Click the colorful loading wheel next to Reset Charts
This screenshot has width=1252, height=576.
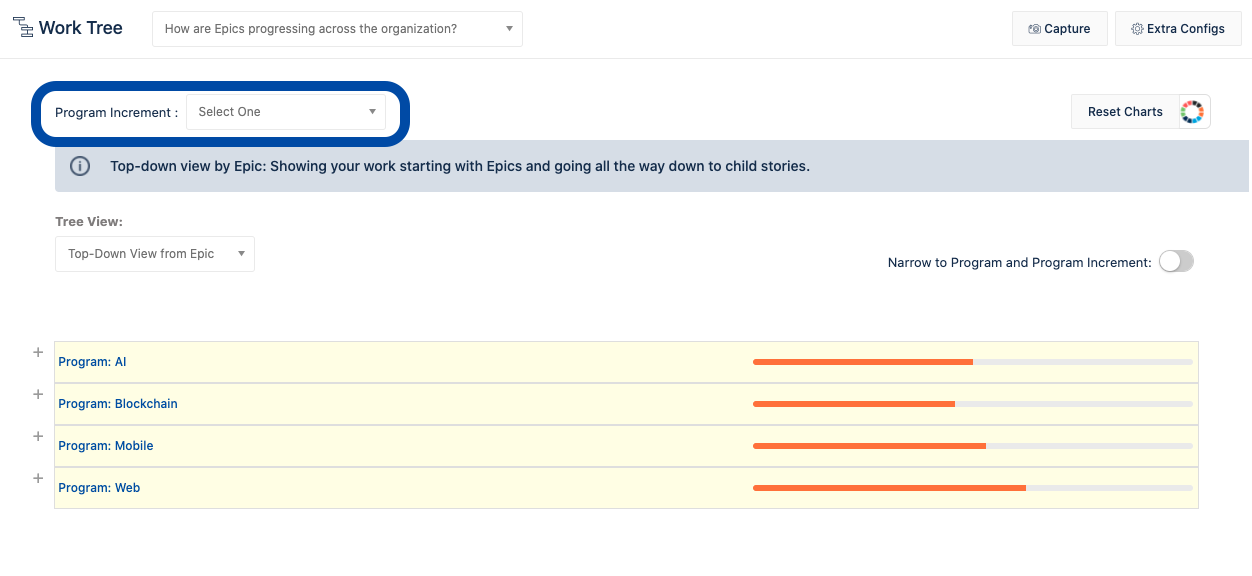1192,111
